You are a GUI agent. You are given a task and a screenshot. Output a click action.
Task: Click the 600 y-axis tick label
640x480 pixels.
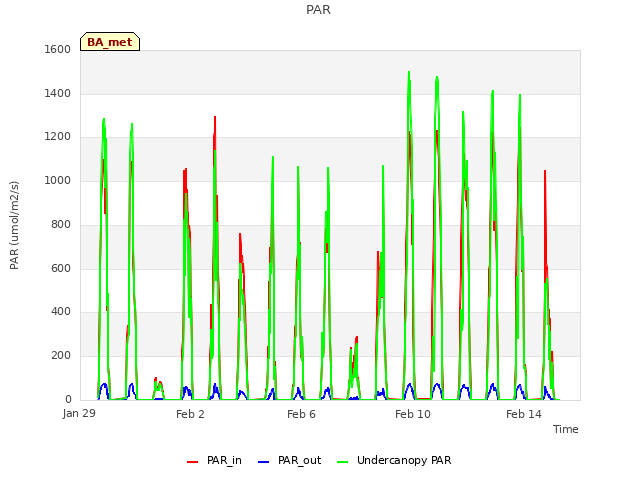[x=61, y=268]
